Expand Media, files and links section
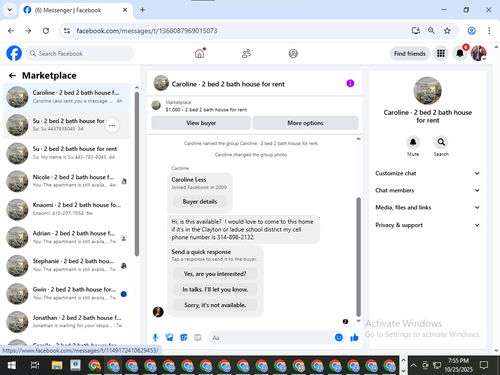 coord(427,207)
